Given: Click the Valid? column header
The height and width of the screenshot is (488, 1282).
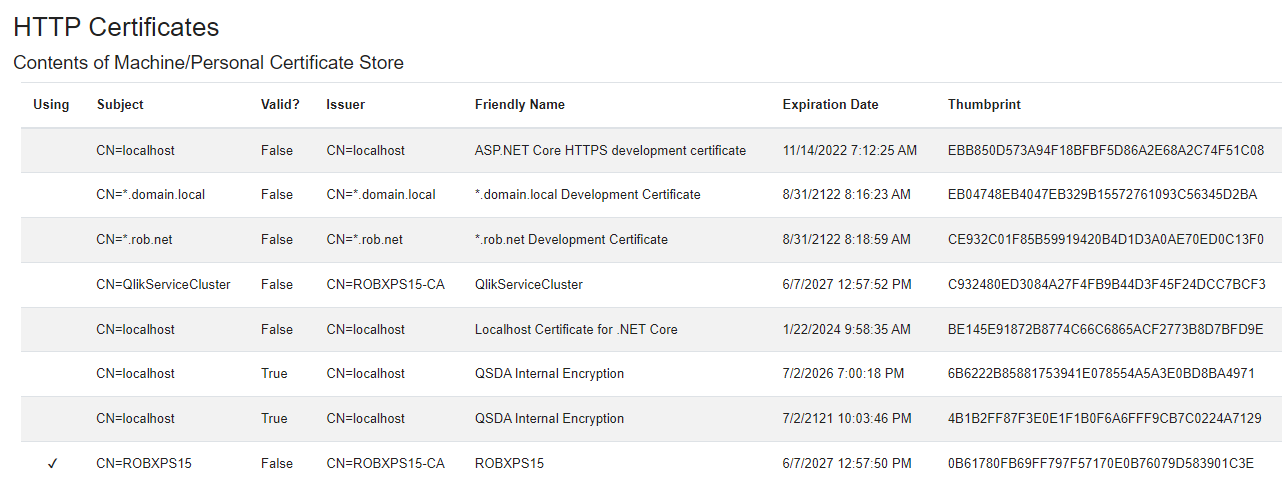Looking at the screenshot, I should (280, 105).
